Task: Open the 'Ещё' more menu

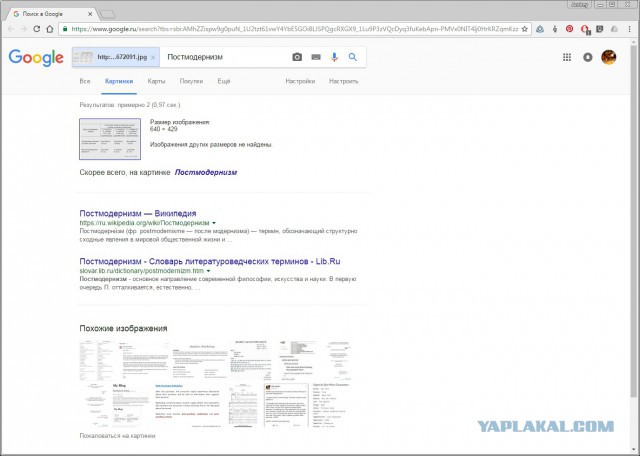Action: pos(224,81)
